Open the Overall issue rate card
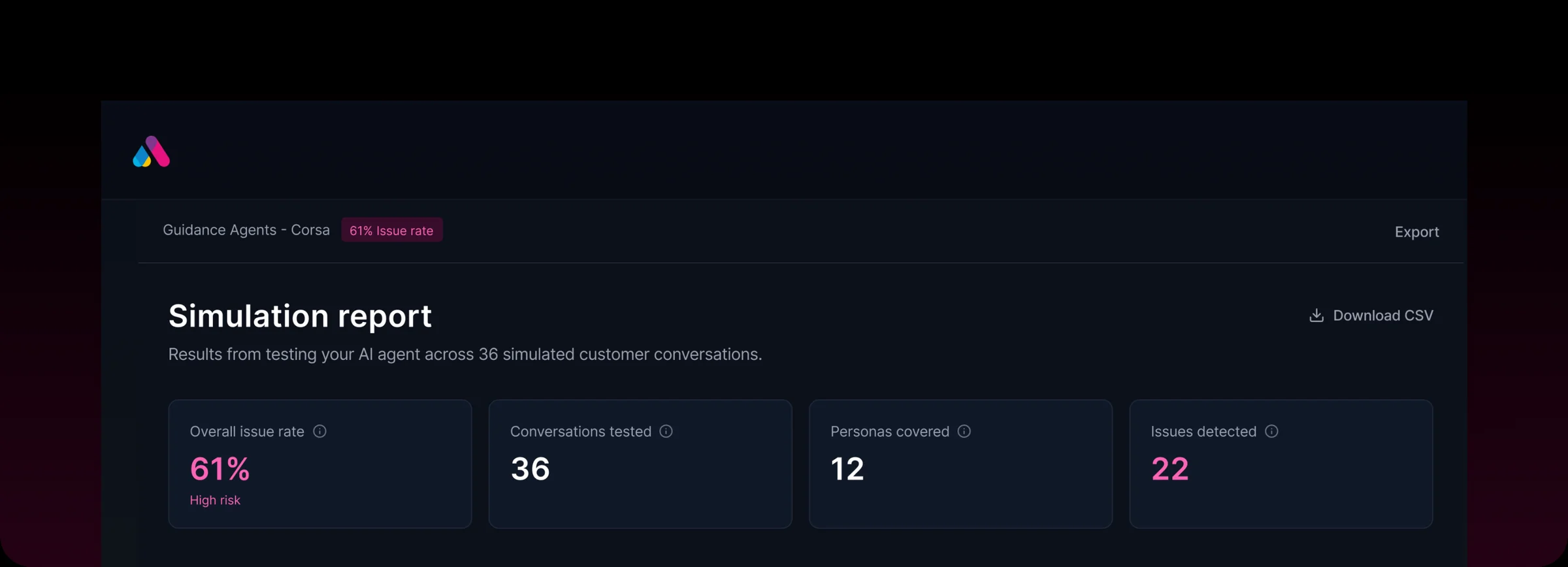This screenshot has width=1568, height=567. point(320,464)
